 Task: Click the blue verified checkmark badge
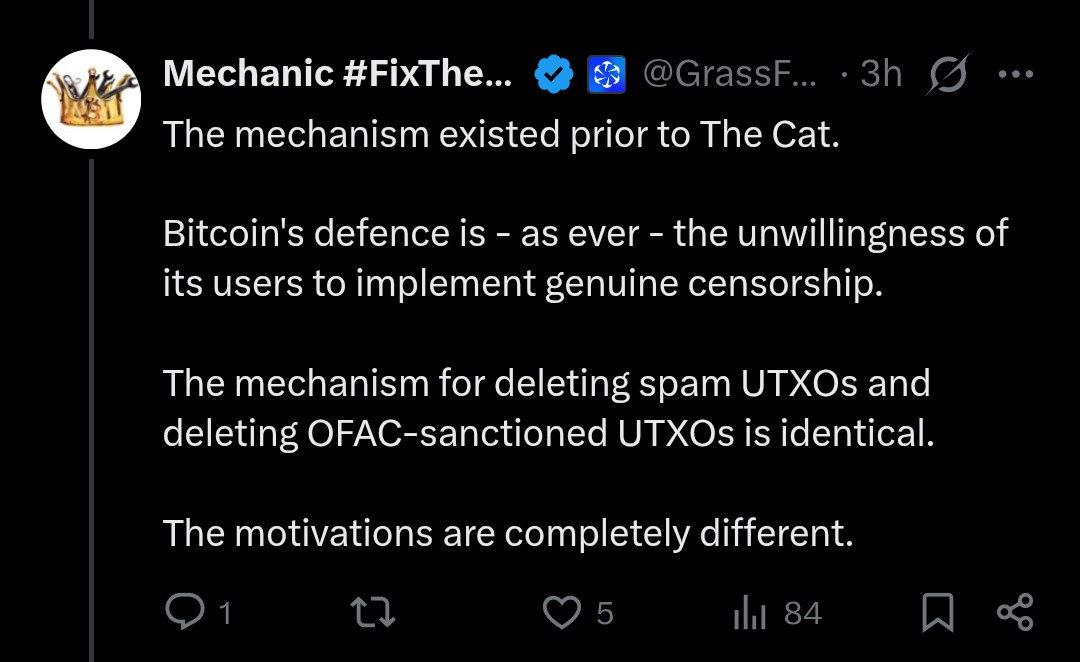pyautogui.click(x=553, y=73)
